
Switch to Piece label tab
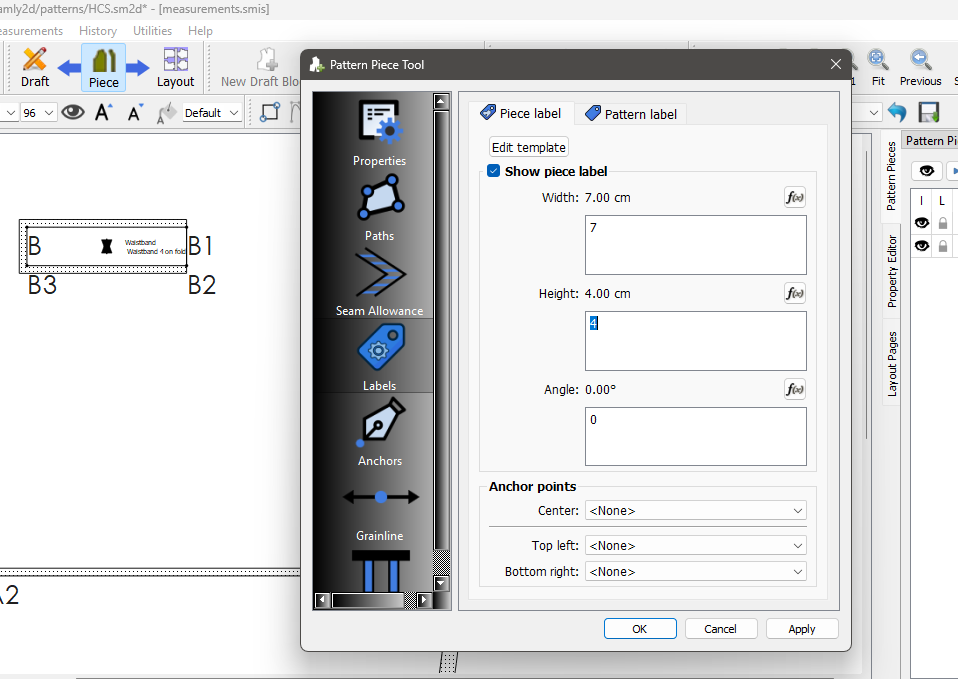coord(521,113)
